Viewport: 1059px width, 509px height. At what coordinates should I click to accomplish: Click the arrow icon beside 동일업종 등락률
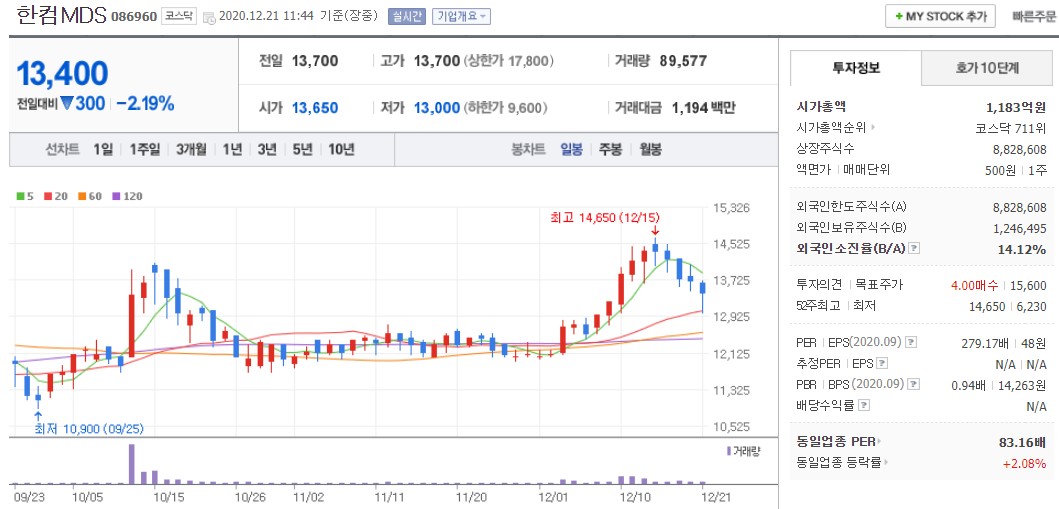(x=885, y=463)
